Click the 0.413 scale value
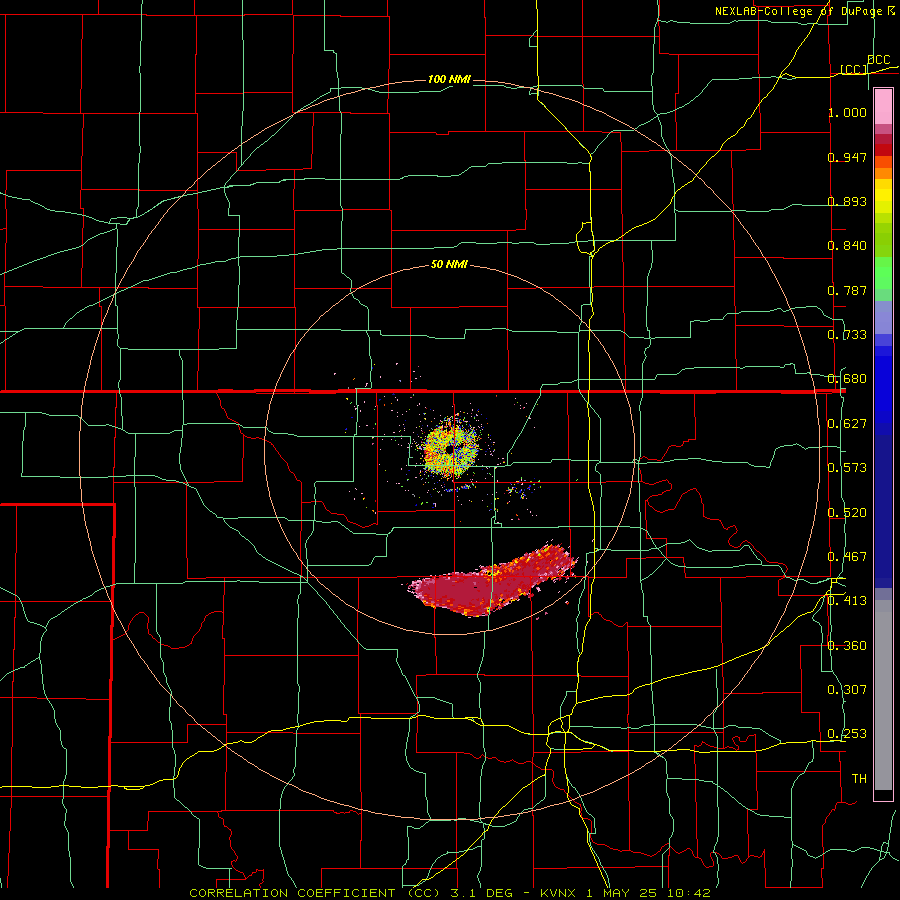Viewport: 900px width, 900px height. tap(847, 601)
